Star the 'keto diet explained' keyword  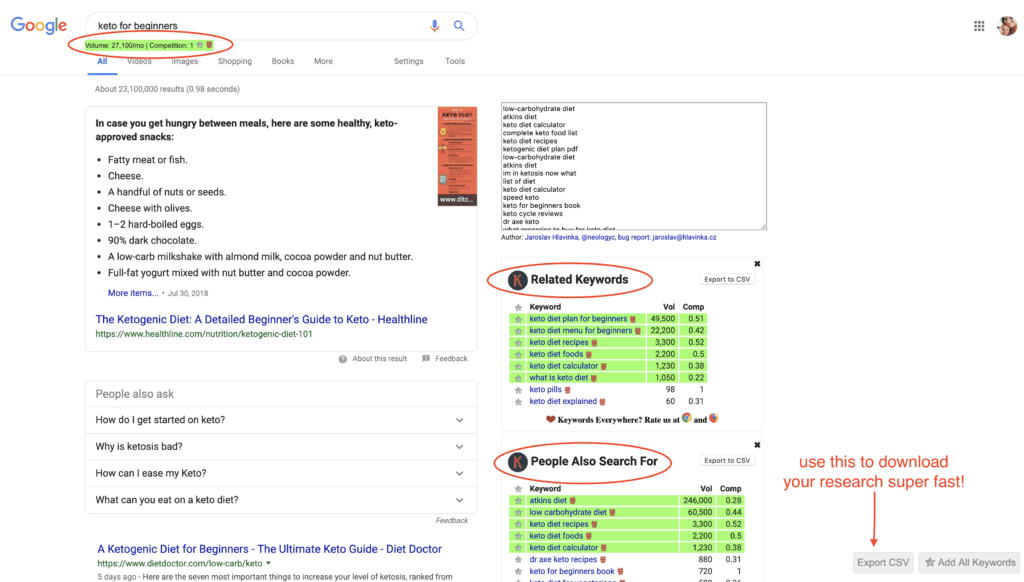(519, 401)
